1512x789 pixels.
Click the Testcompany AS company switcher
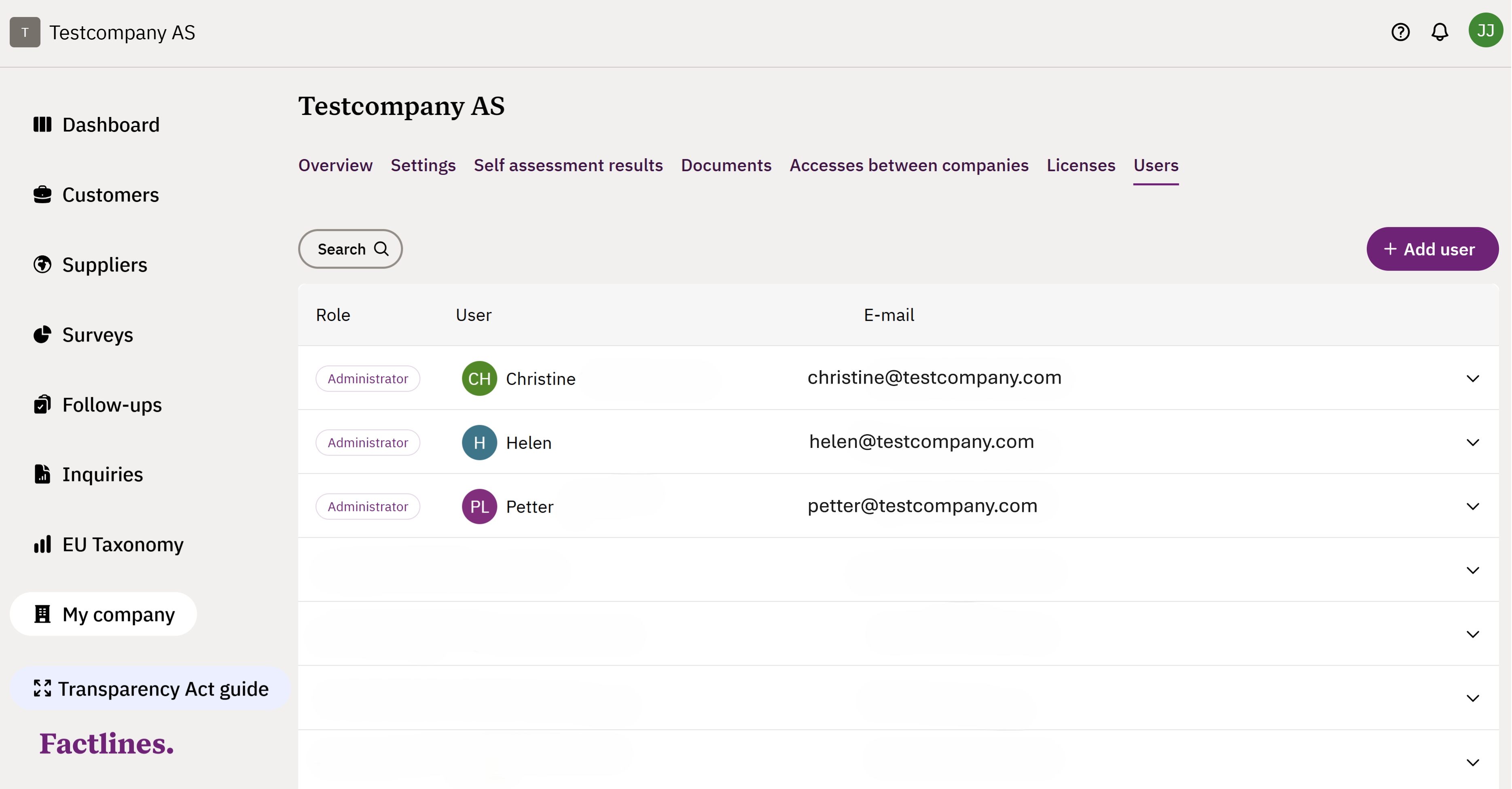[x=103, y=32]
